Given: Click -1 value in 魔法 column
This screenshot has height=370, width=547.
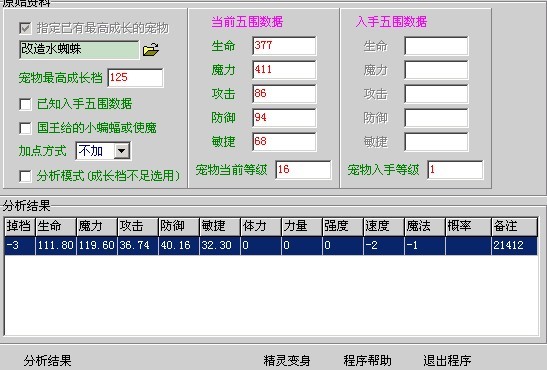Looking at the screenshot, I should click(x=425, y=246).
